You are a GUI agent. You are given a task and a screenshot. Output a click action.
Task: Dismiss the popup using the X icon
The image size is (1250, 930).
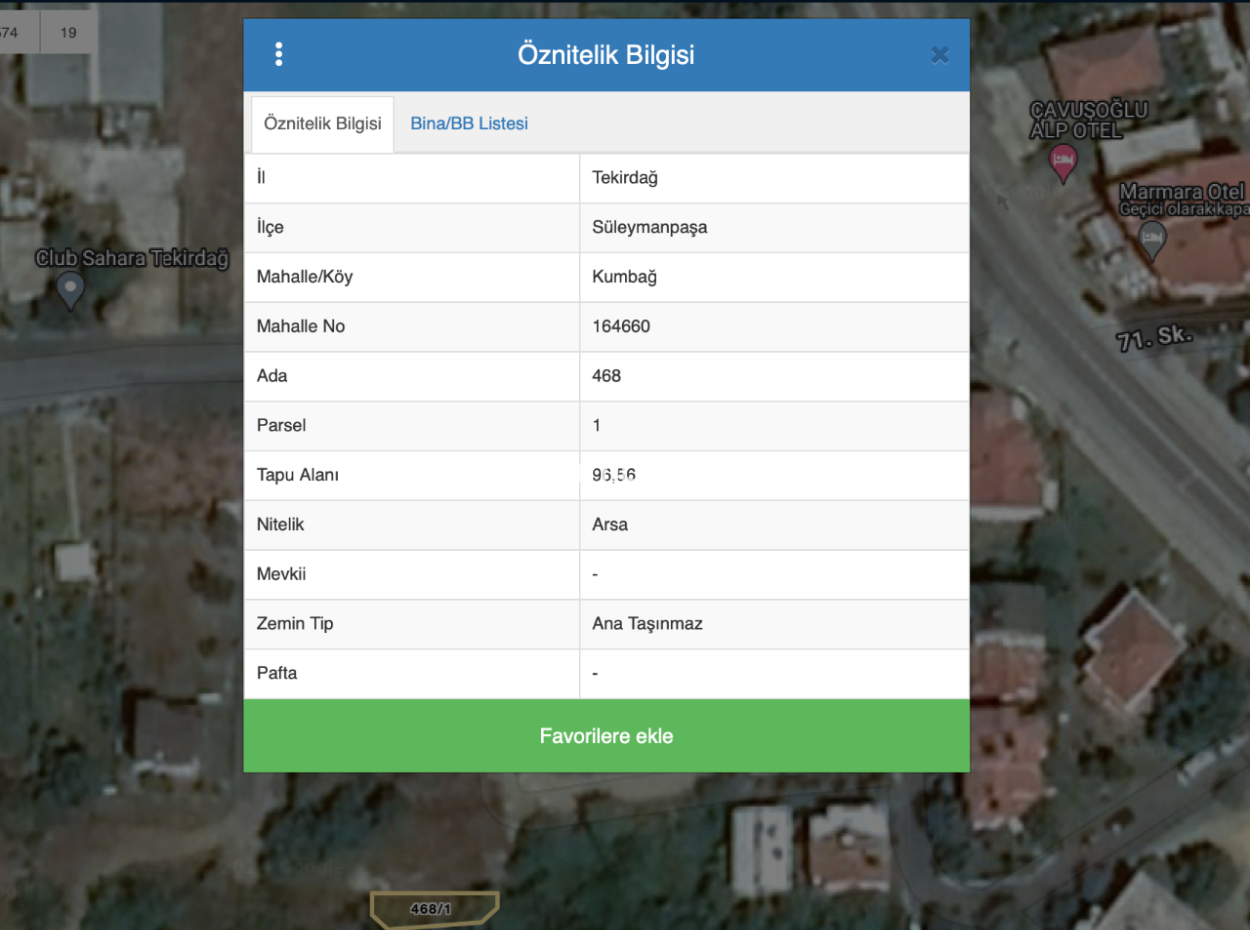(939, 55)
